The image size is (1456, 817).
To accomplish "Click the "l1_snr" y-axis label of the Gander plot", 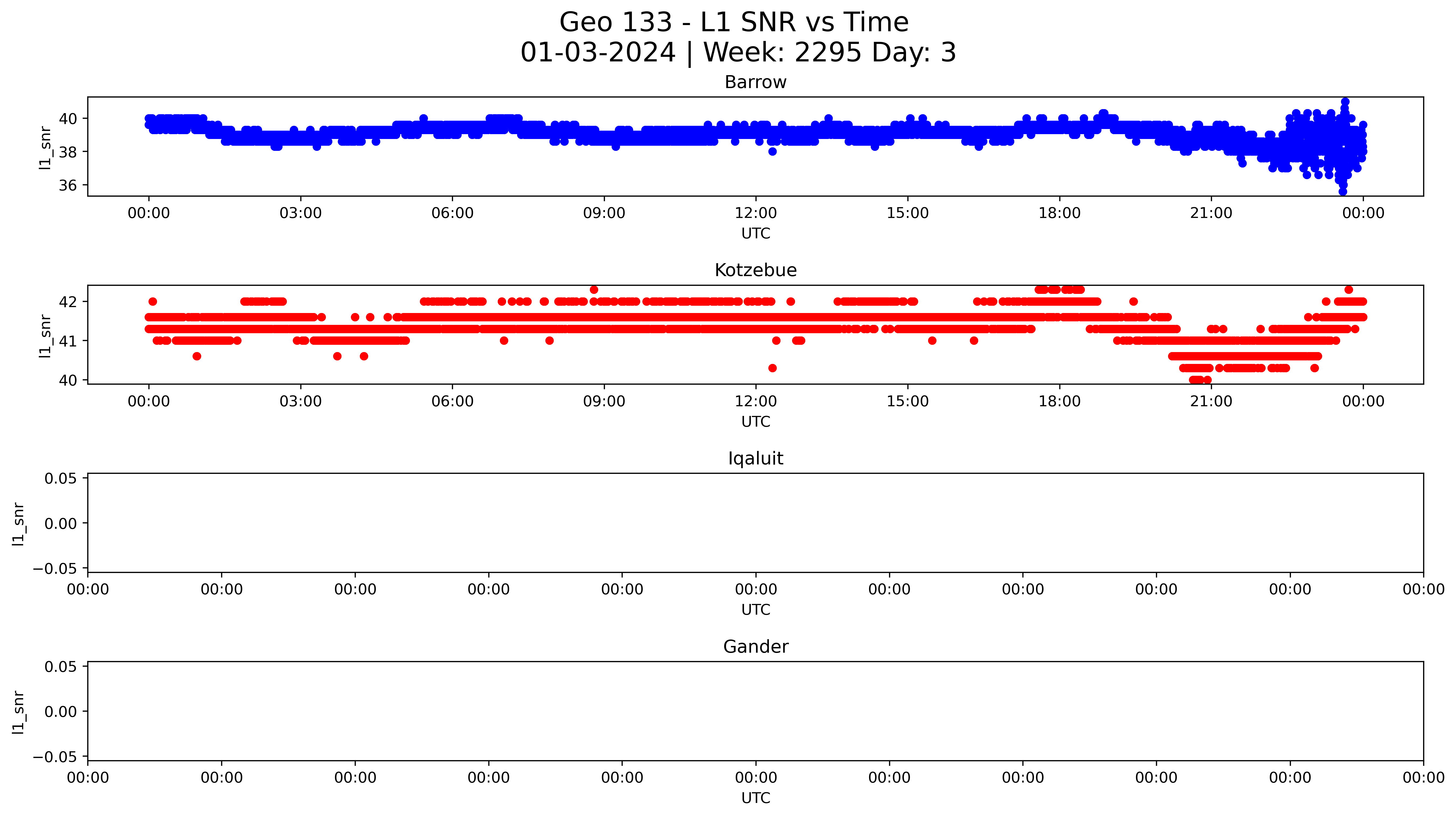I will pyautogui.click(x=19, y=712).
